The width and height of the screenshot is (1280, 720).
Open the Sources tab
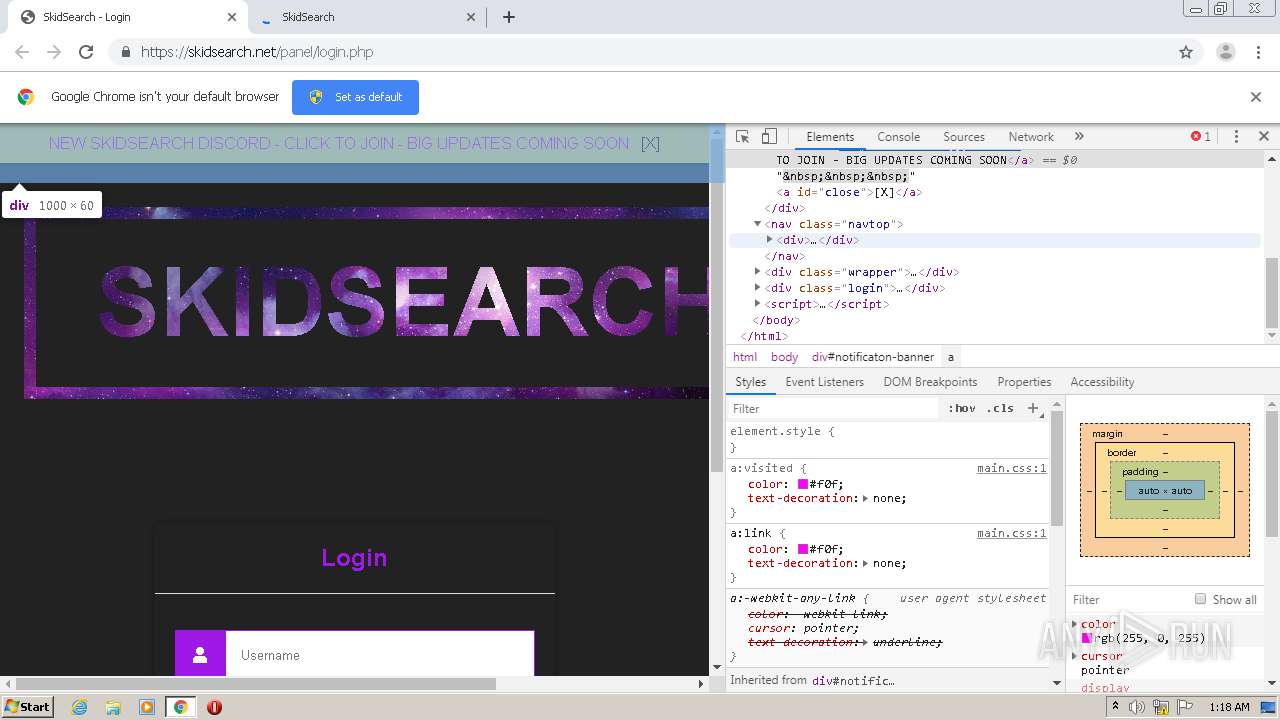click(x=964, y=137)
